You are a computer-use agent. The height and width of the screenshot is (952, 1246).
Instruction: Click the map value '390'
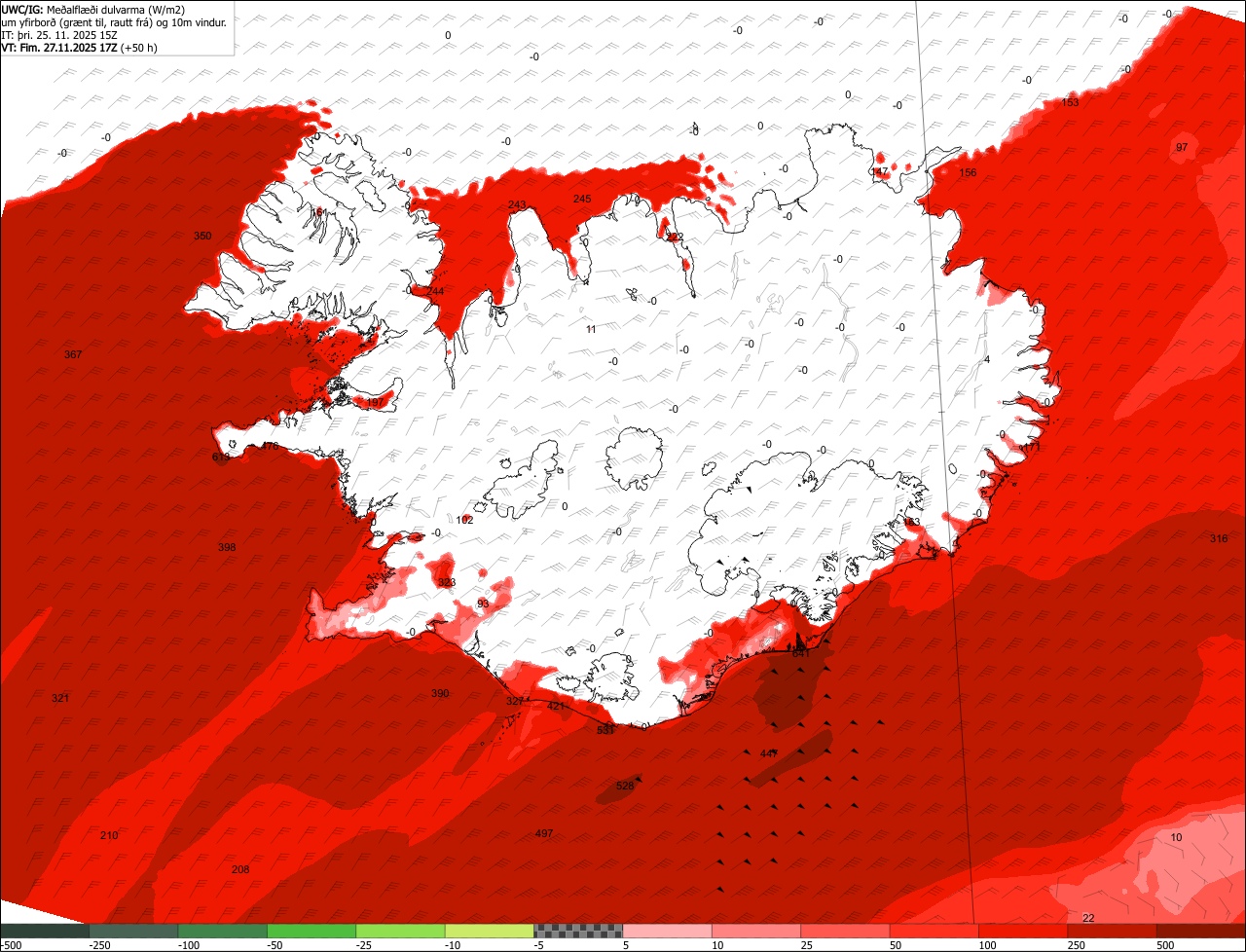[x=440, y=693]
